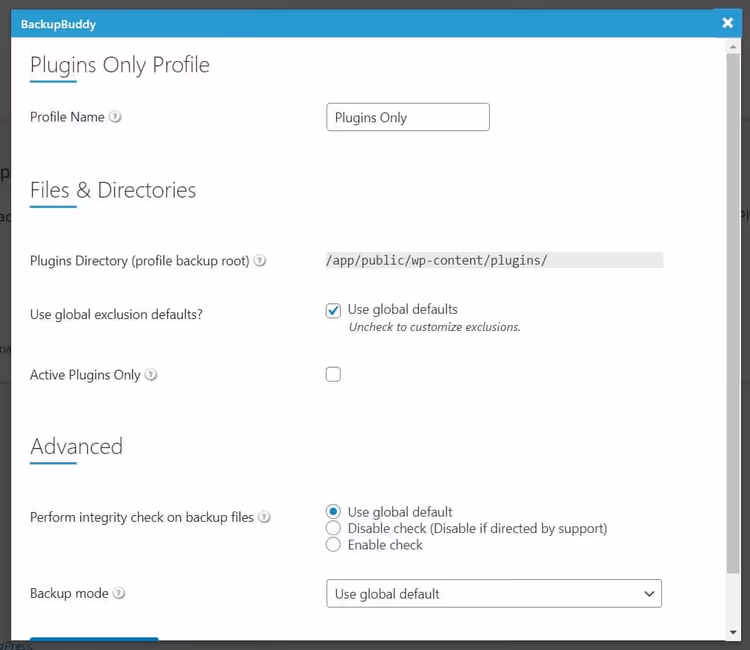Click the plugins directory path field
This screenshot has height=650, width=750.
494,260
